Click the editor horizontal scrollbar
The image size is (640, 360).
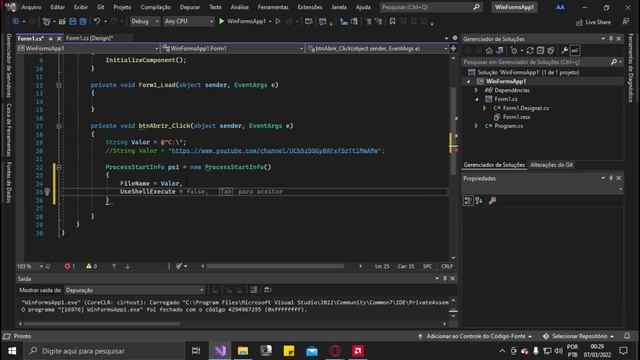tap(275, 266)
